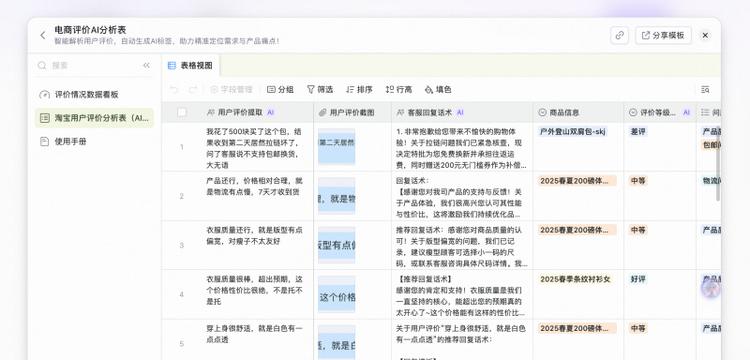Image resolution: width=750 pixels, height=360 pixels.
Task: Click the AI badge next to 评价等级
Action: (686, 112)
